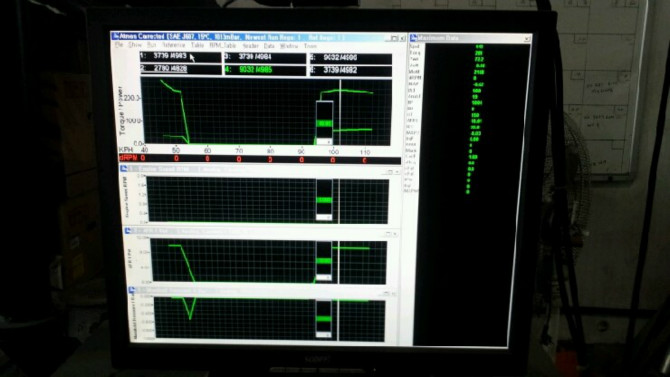Open the Reference menu
The height and width of the screenshot is (377, 670).
click(x=173, y=45)
